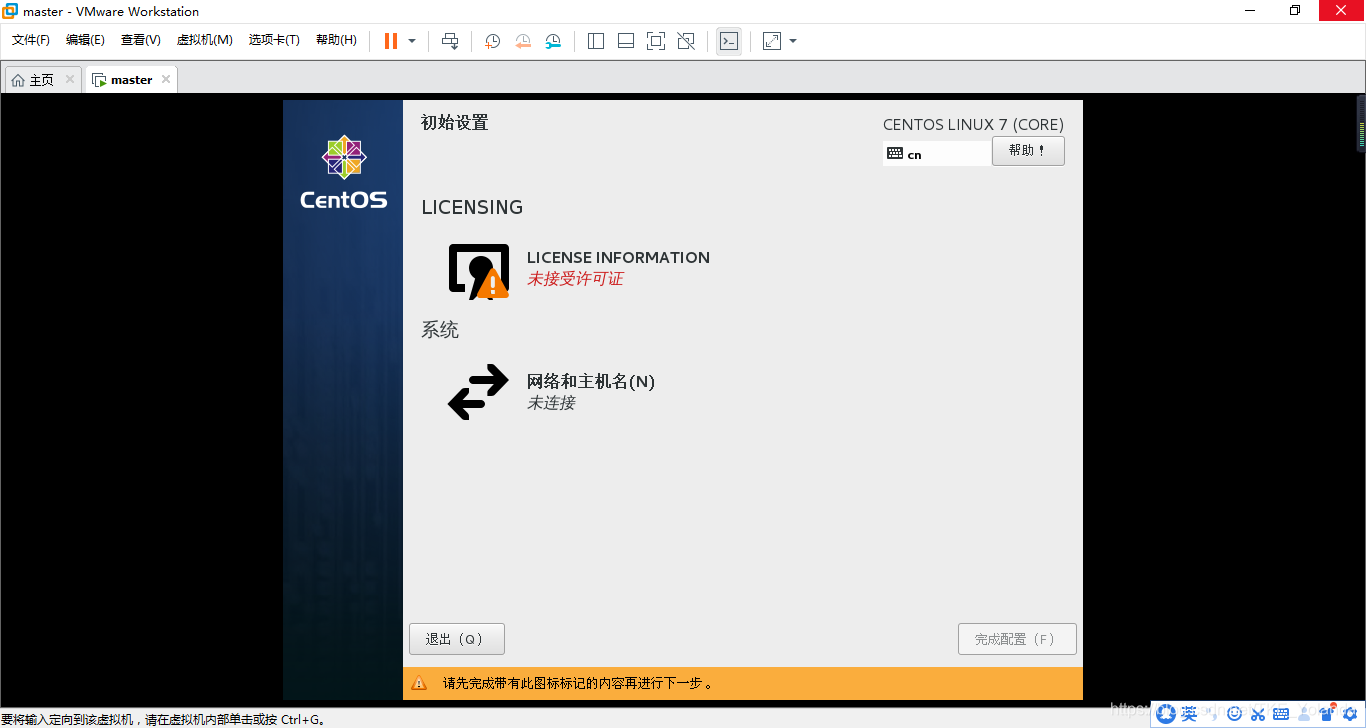Open the IME settings gear icon

click(x=1350, y=714)
